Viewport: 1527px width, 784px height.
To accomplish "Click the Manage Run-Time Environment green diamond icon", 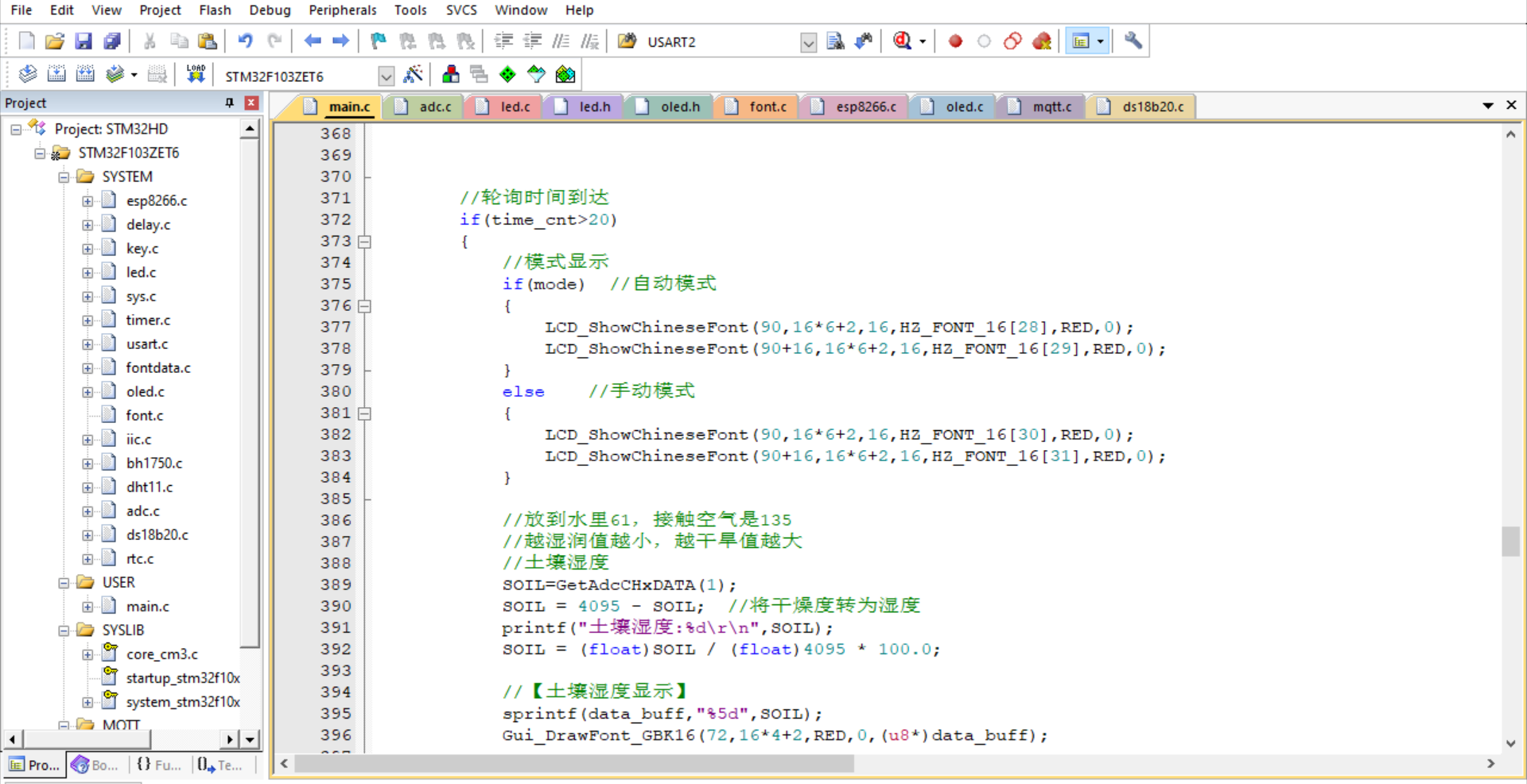I will pos(507,75).
